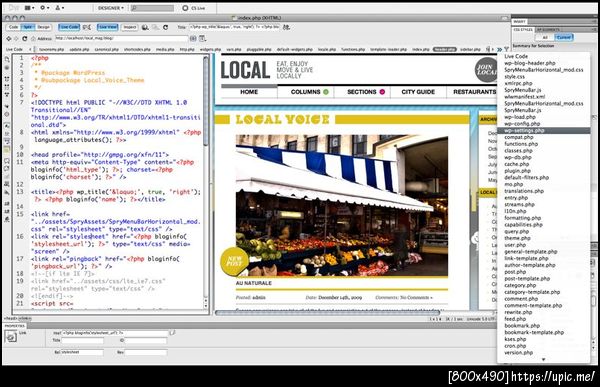
Task: Click CITY GUIDE in the page navigation
Action: pos(418,92)
